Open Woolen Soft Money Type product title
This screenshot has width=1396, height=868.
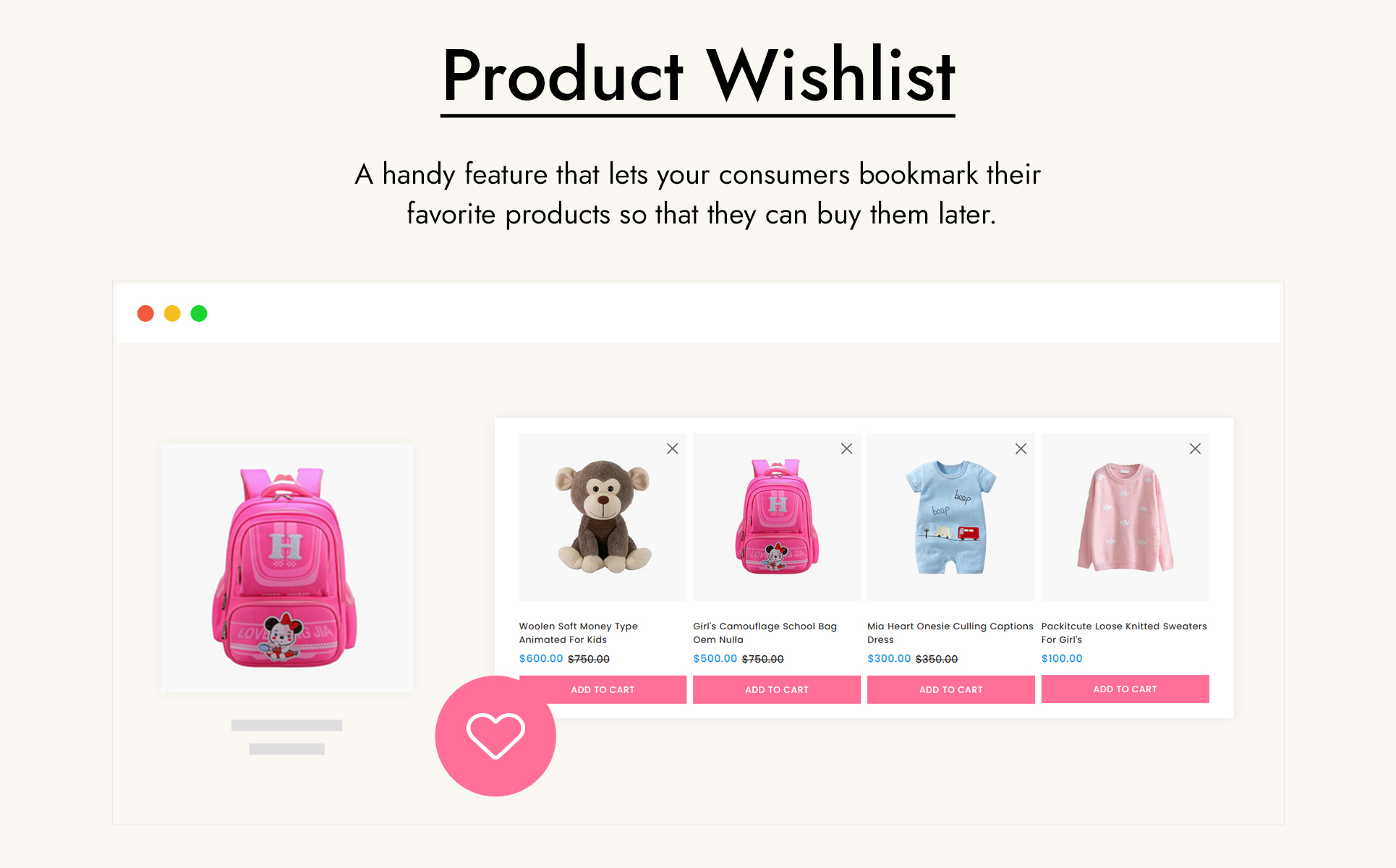coord(578,633)
